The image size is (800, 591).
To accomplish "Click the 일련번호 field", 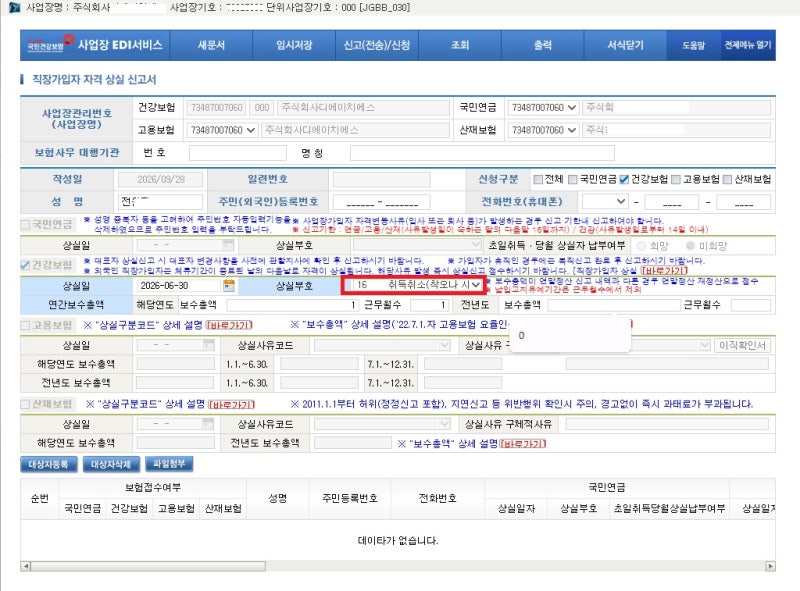I will click(x=381, y=179).
